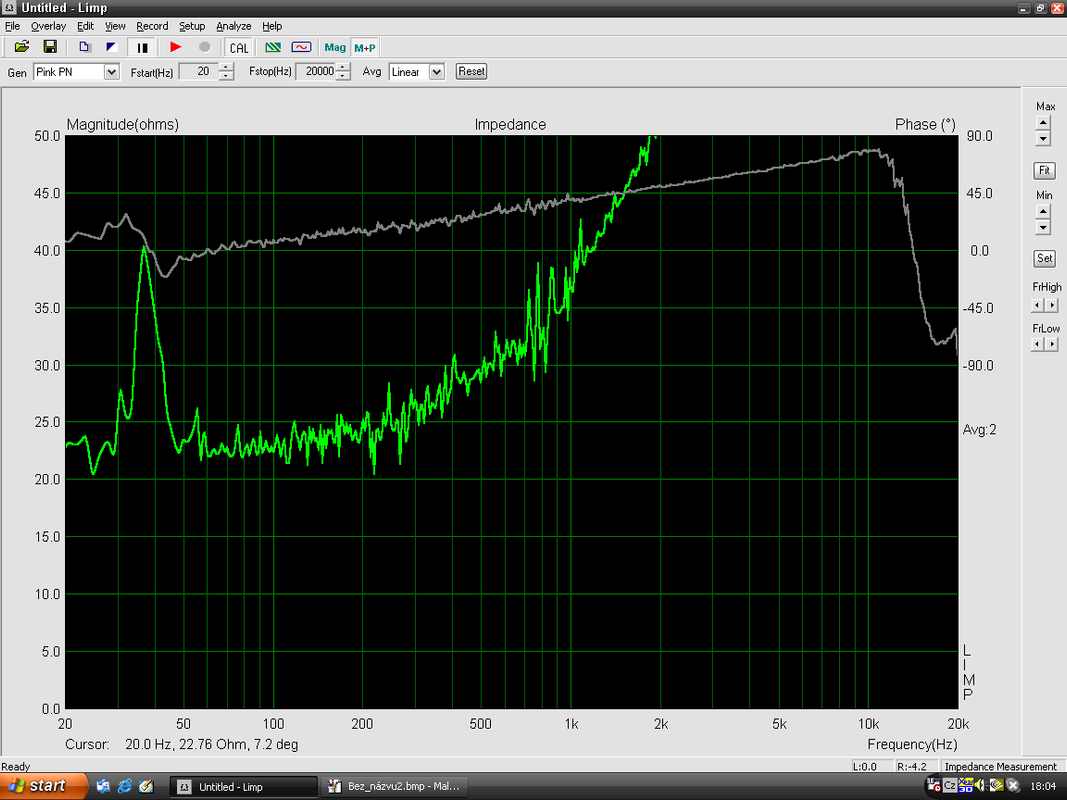
Task: Click the Reset averaging button
Action: 472,71
